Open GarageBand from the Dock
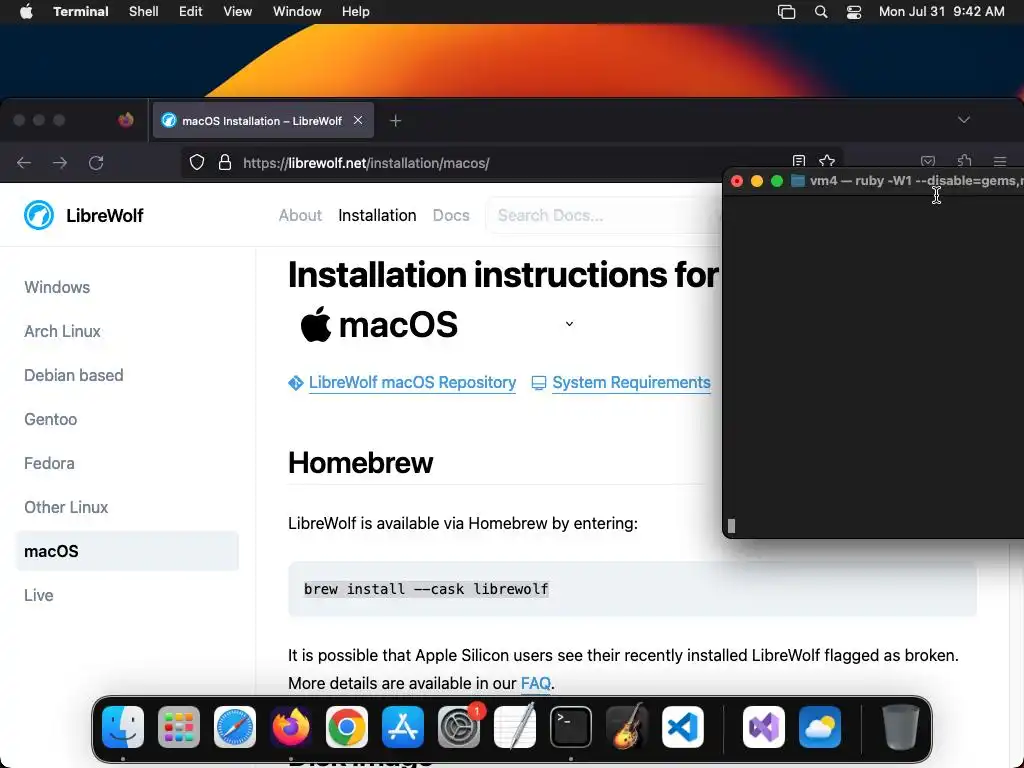Screen dimensions: 1024x768 coord(627,727)
